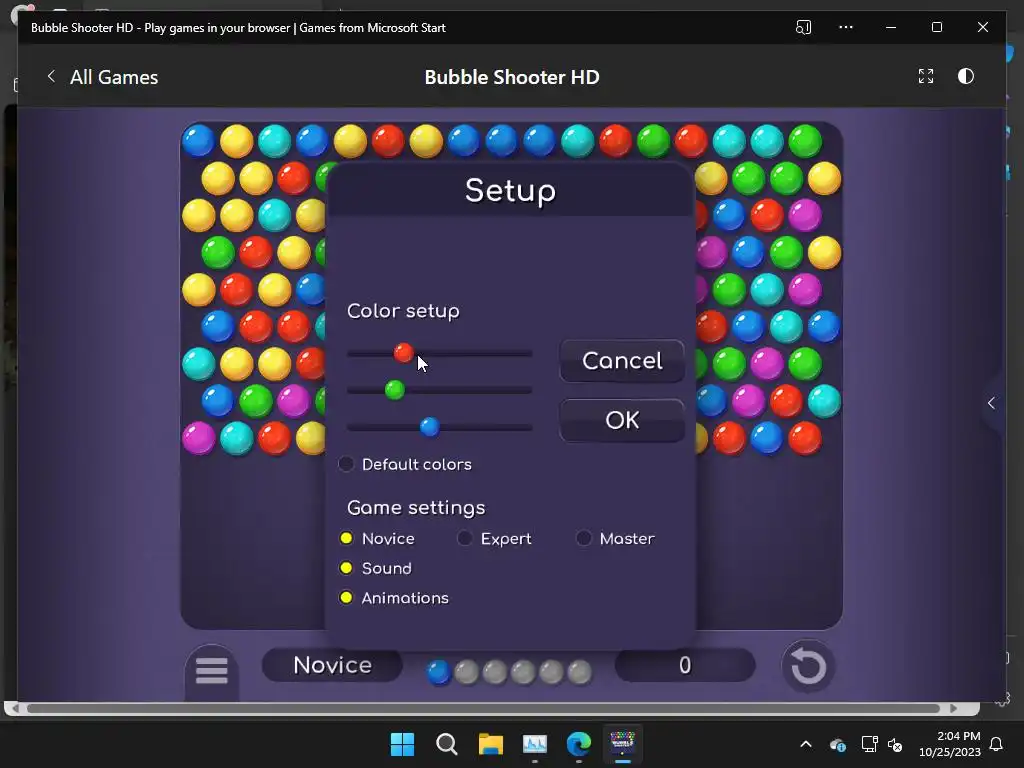Click the Color setup heading
The image size is (1024, 768).
[403, 311]
